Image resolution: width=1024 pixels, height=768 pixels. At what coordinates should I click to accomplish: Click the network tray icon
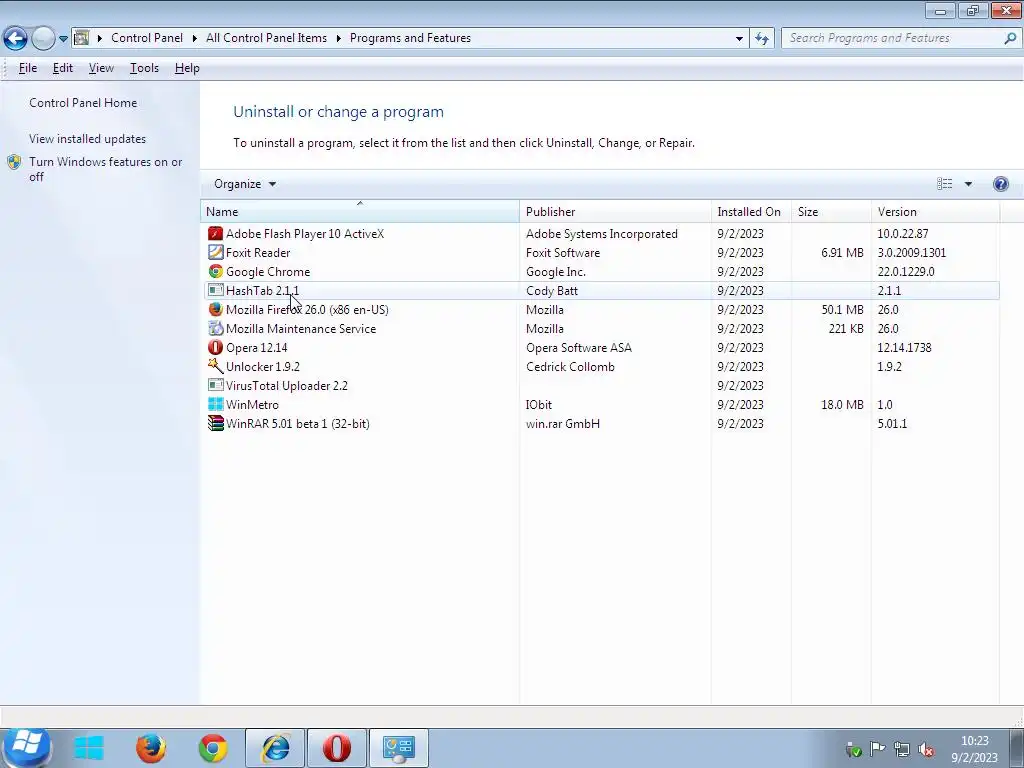[x=902, y=749]
